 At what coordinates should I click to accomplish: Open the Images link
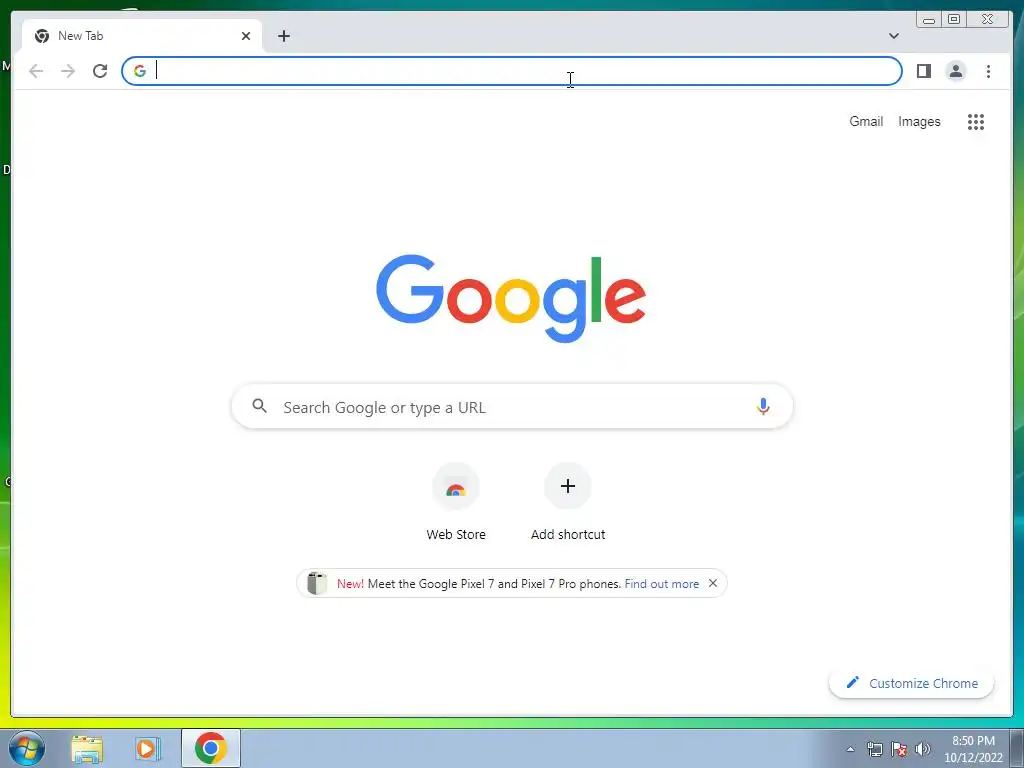[919, 121]
